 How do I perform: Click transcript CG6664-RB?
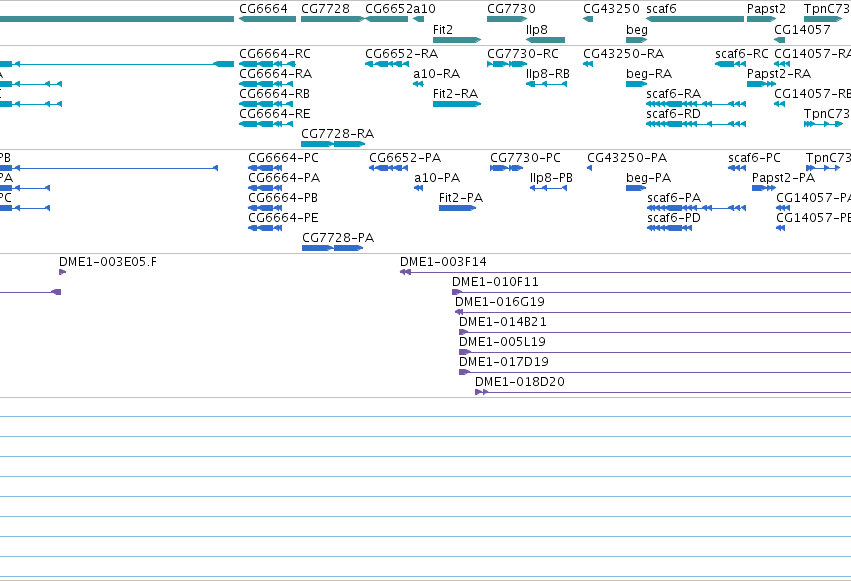(x=266, y=104)
